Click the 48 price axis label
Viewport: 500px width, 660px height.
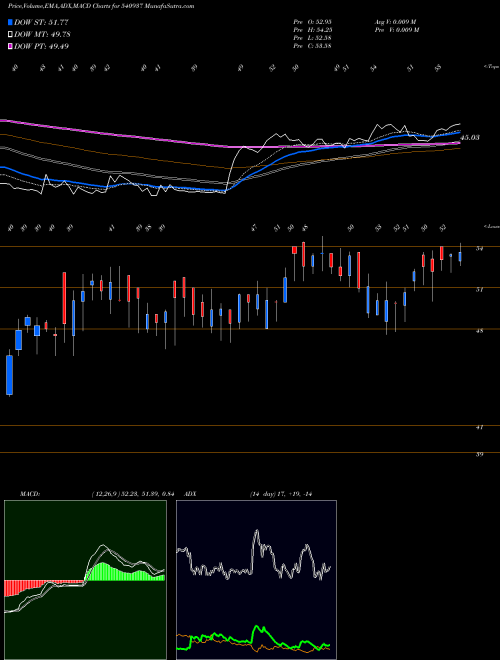pos(479,331)
